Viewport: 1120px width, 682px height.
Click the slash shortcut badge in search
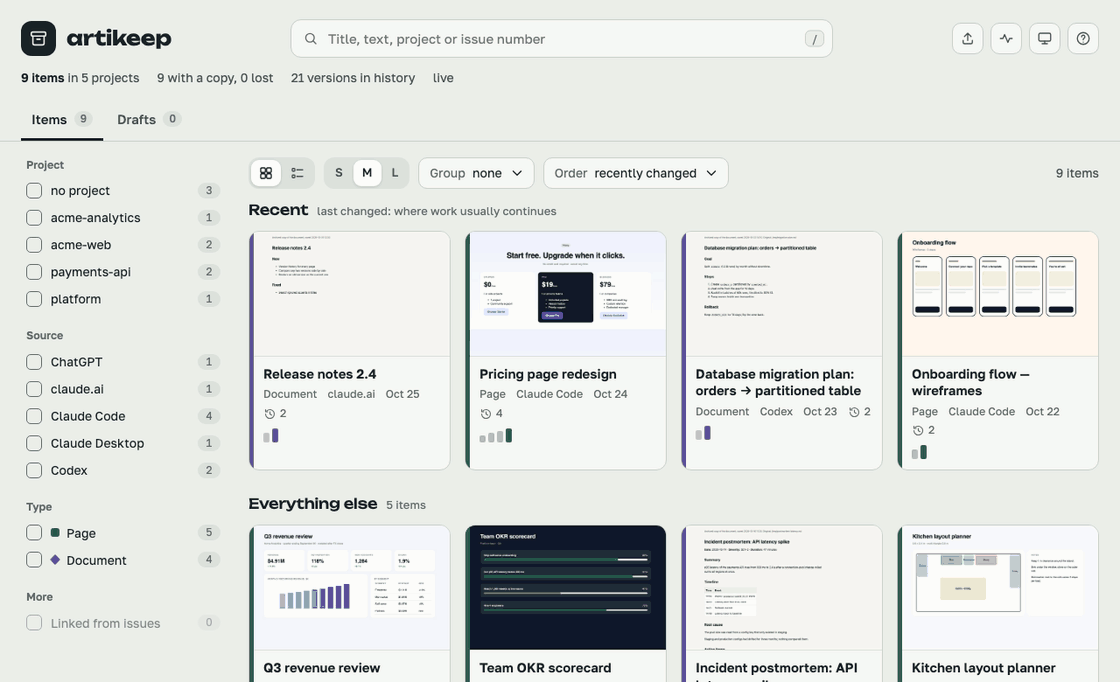tap(814, 39)
